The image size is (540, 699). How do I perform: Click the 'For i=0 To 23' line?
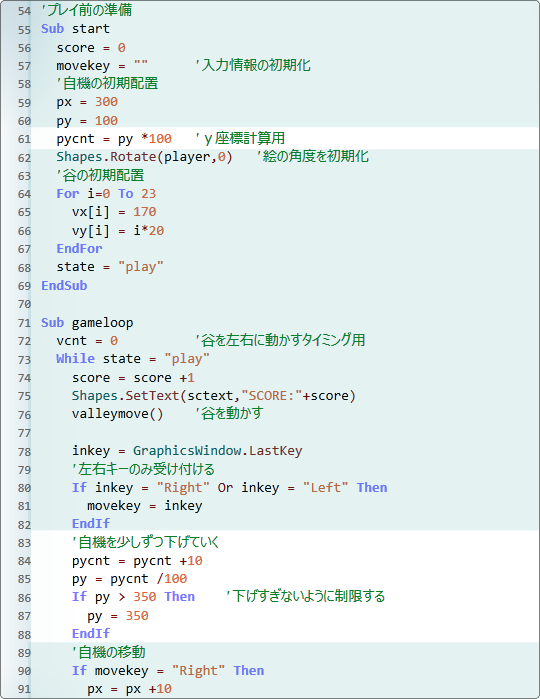click(x=106, y=193)
